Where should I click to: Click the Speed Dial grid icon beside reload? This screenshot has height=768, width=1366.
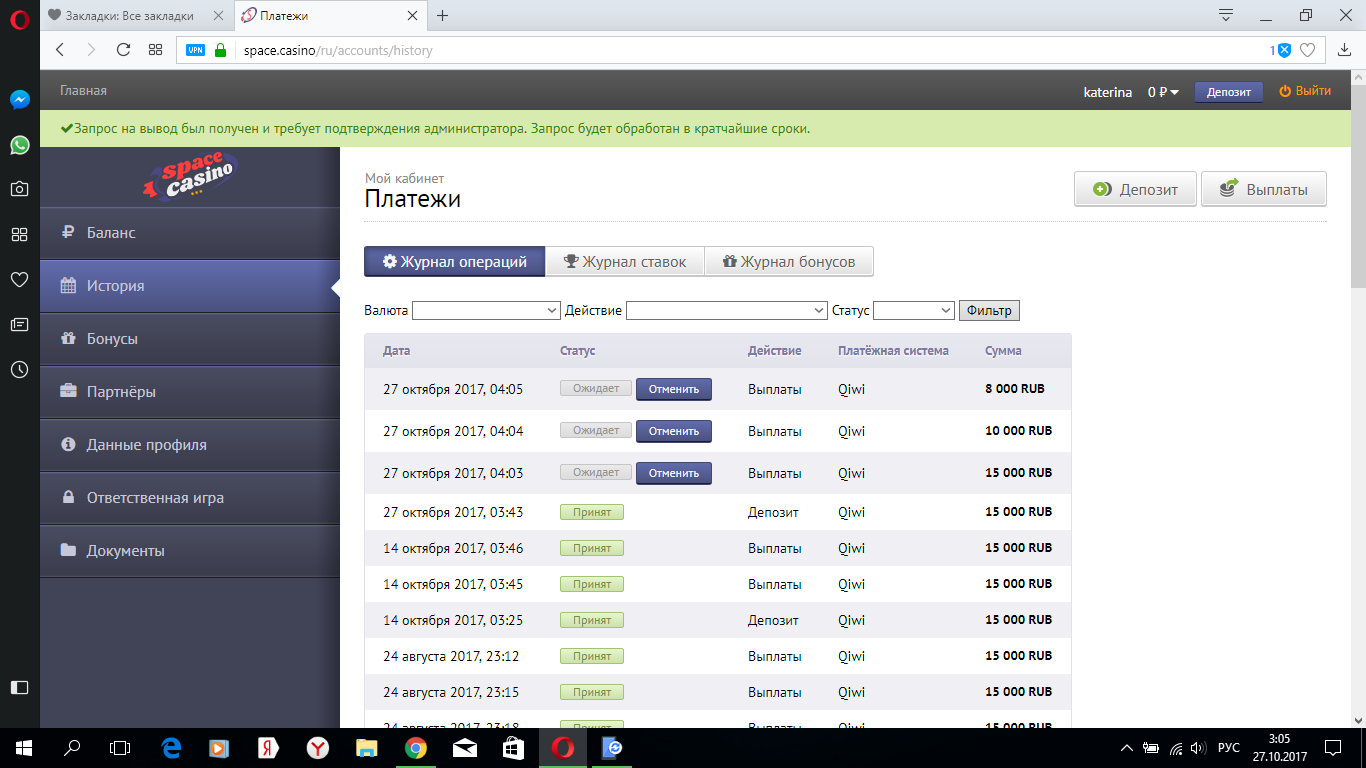click(x=155, y=50)
